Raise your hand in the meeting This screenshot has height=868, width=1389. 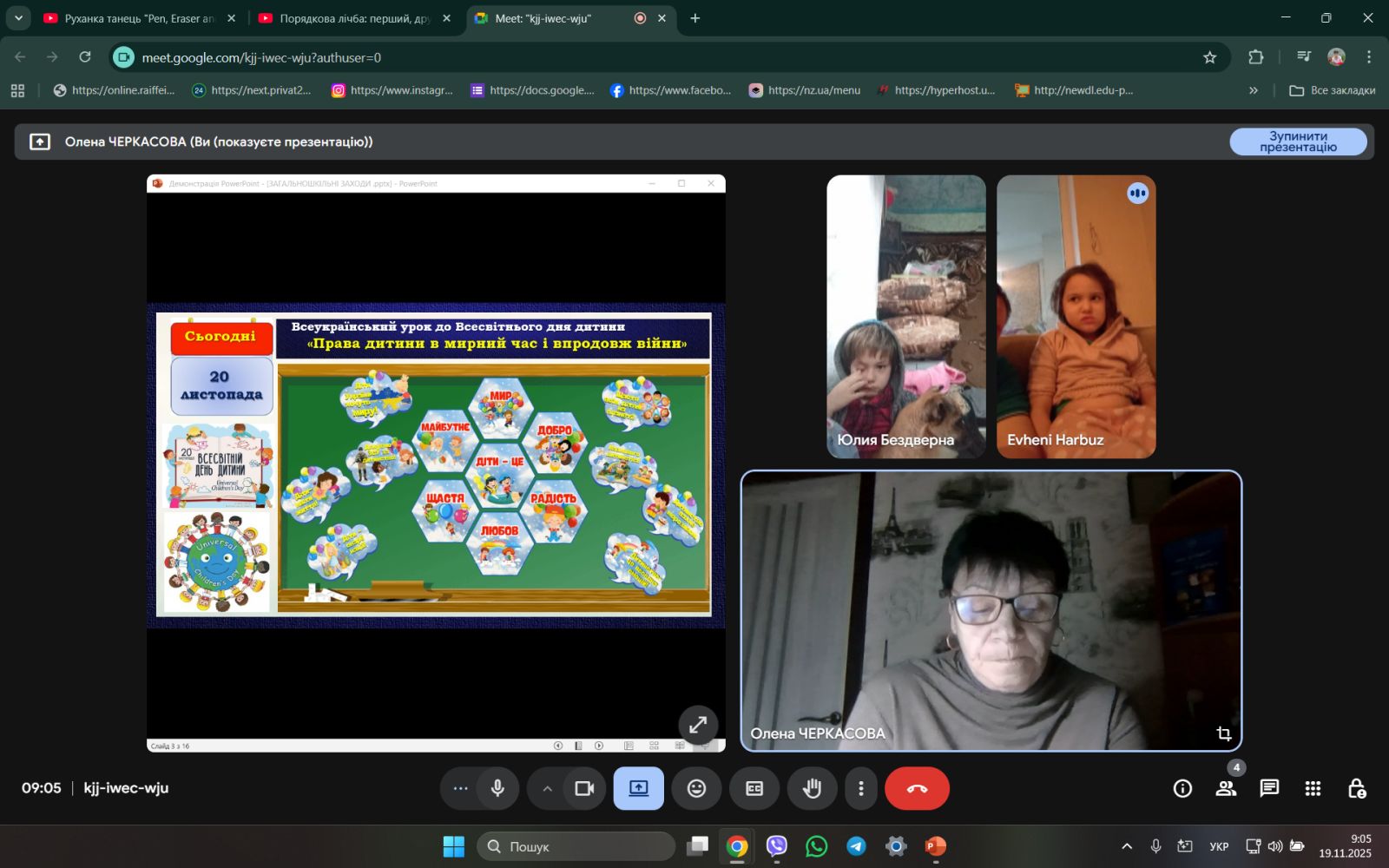(812, 788)
